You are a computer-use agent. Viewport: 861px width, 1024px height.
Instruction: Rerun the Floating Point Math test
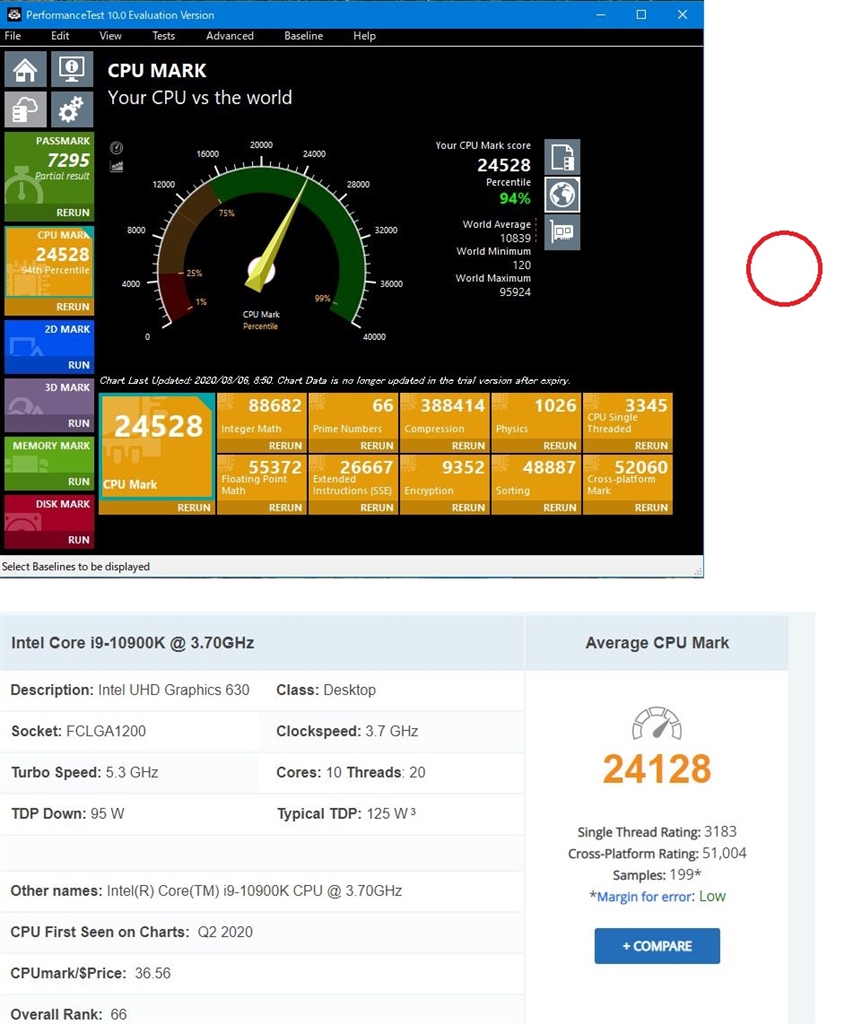point(285,507)
